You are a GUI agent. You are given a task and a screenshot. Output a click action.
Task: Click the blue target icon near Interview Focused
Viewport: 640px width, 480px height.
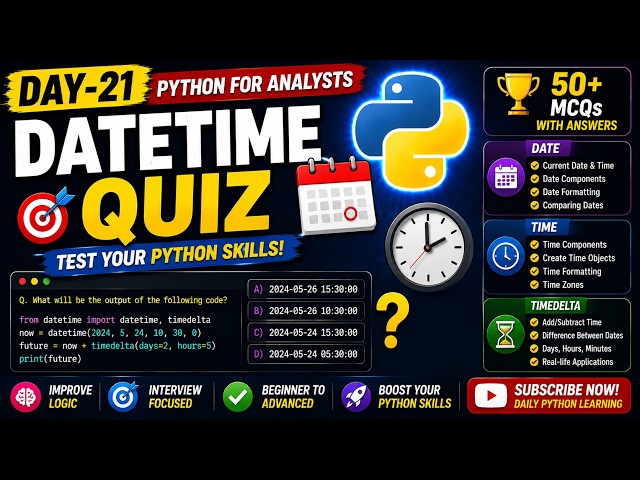point(123,397)
